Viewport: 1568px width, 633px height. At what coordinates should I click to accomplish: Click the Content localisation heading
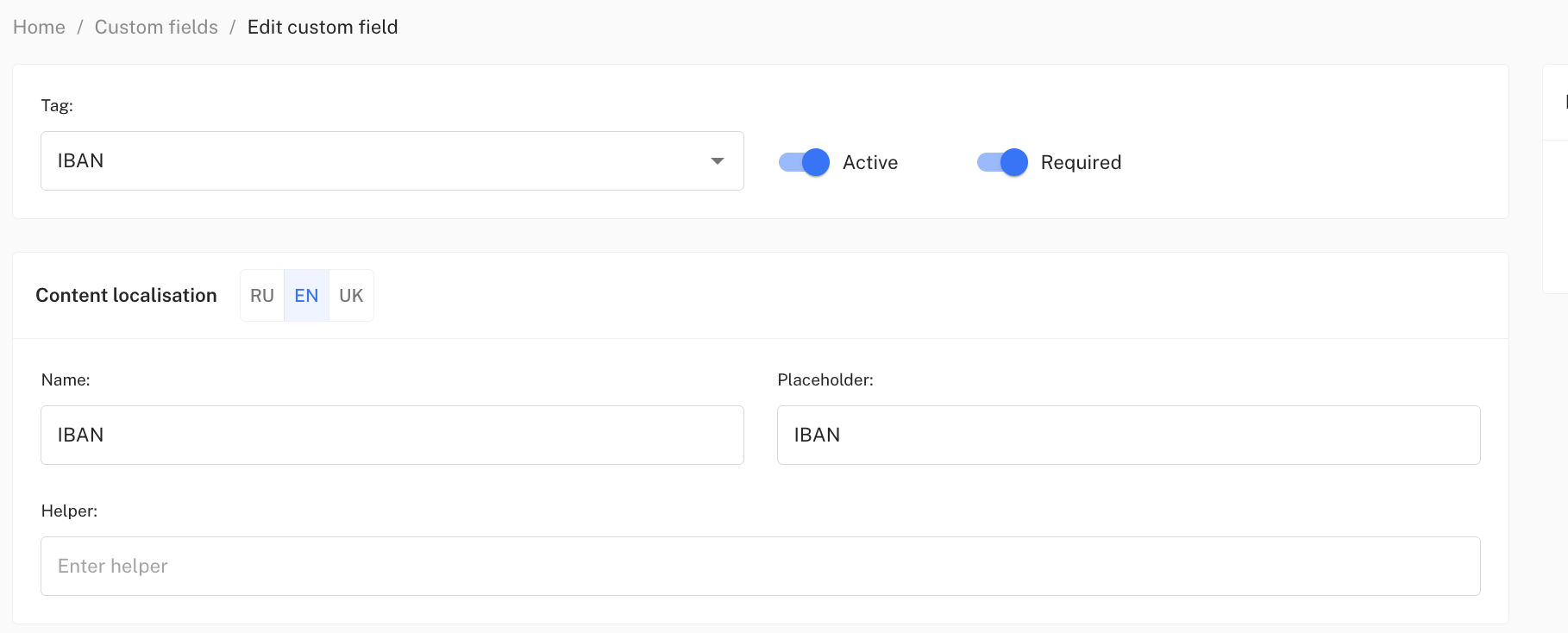126,296
